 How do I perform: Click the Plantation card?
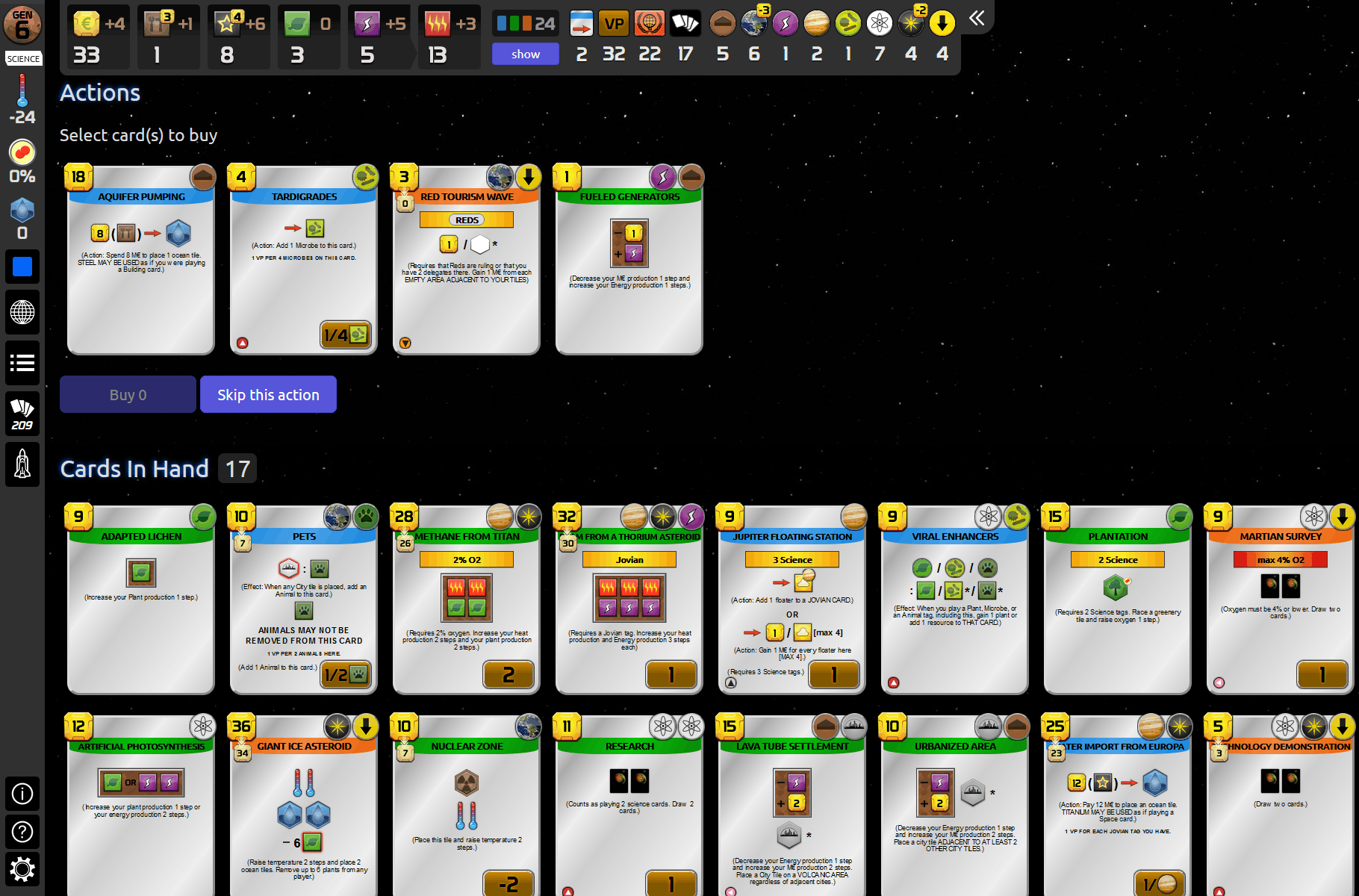pyautogui.click(x=1118, y=600)
